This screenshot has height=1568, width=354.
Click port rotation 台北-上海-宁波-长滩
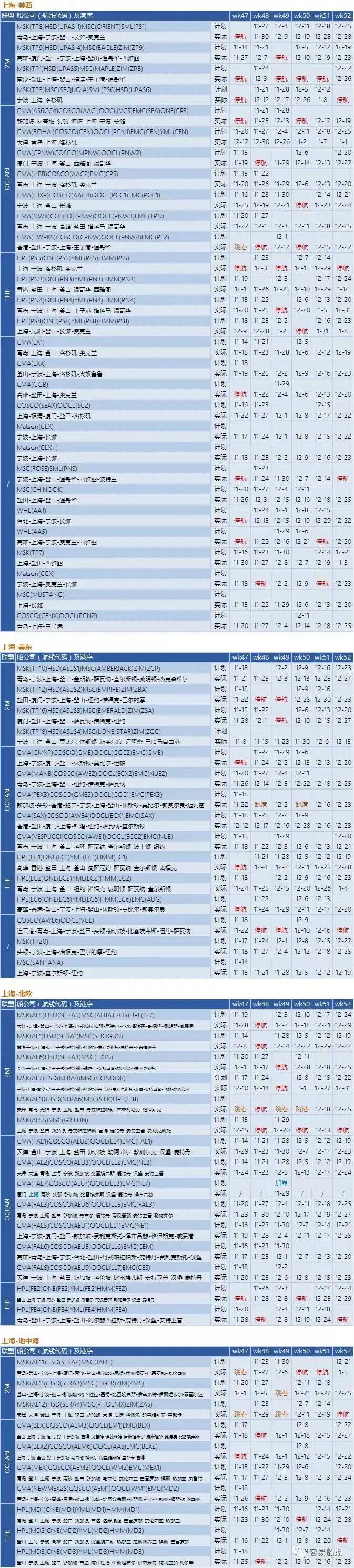pos(44,521)
